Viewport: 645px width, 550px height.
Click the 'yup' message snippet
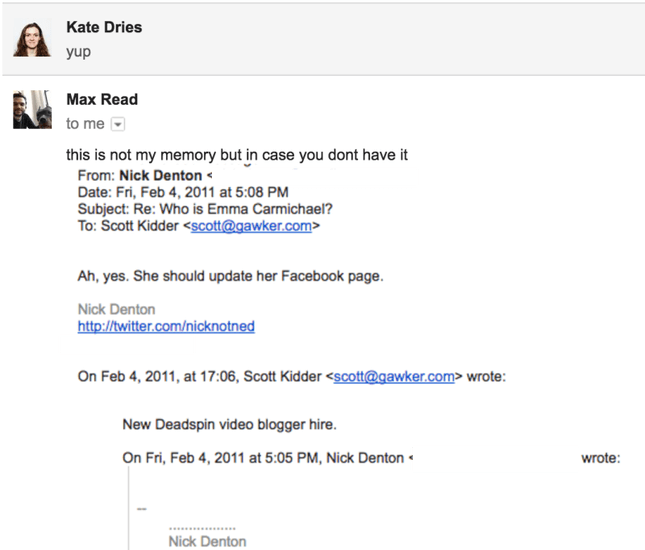coord(79,52)
